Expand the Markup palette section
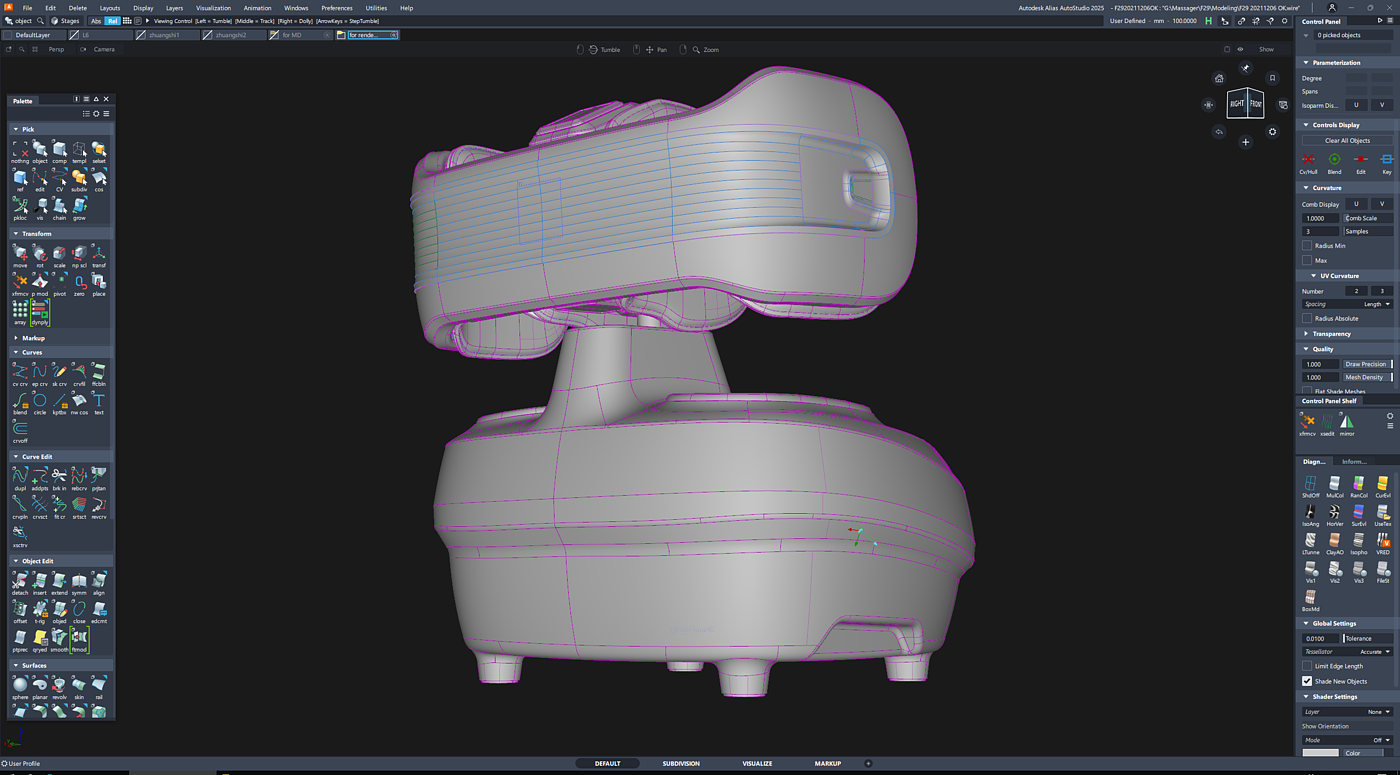The width and height of the screenshot is (1400, 775). click(33, 338)
